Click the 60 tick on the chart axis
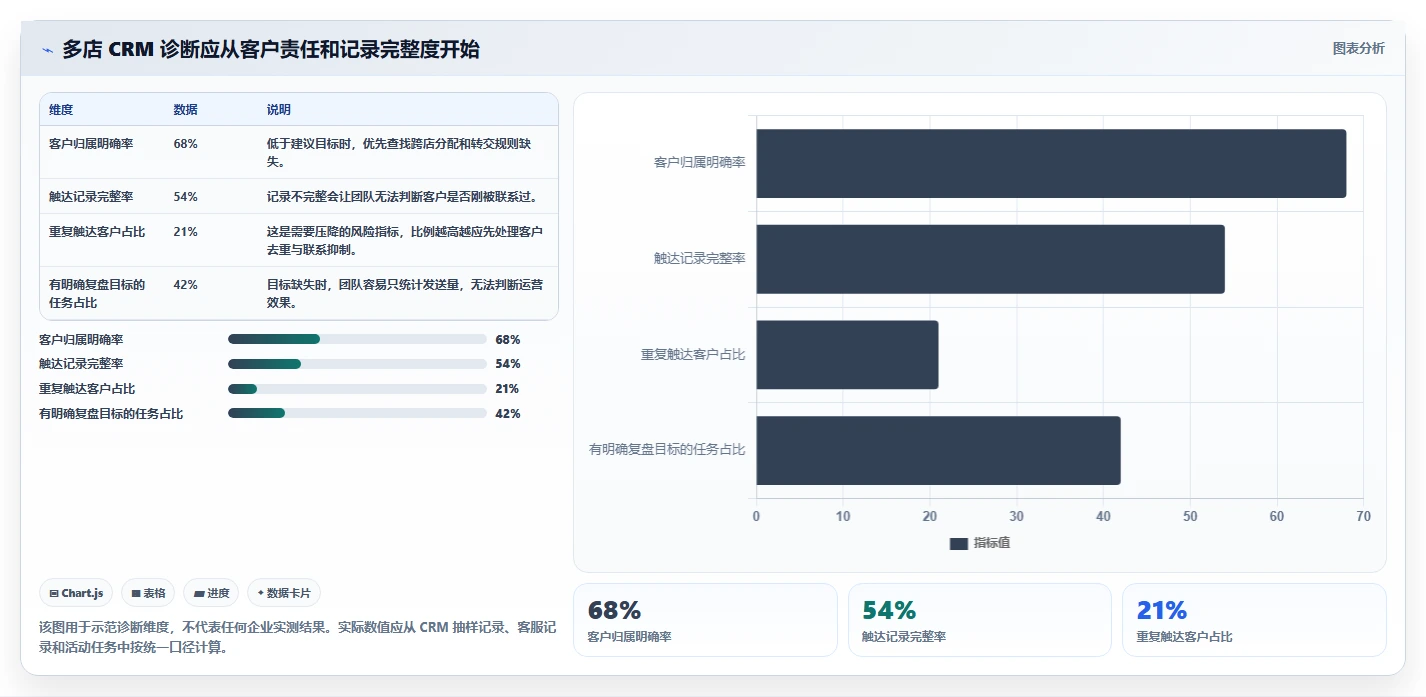 point(1277,516)
